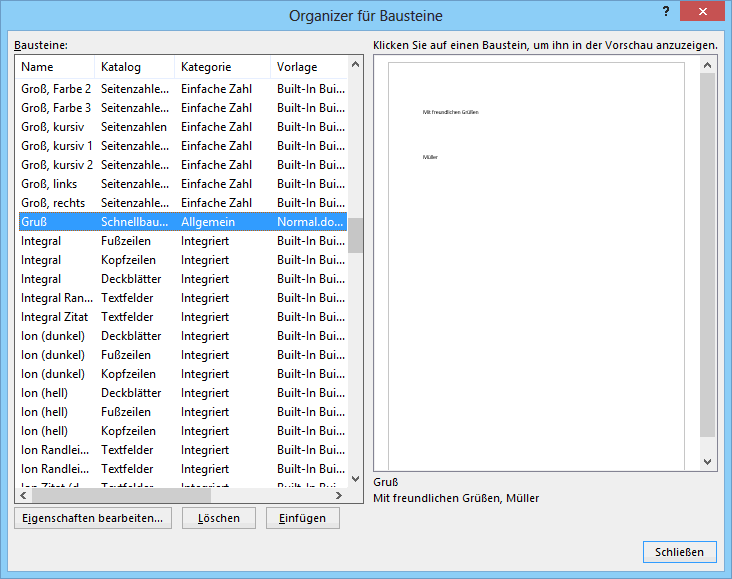Screen dimensions: 732x579
Task: Select the 'Groß, Farbe 2' entry
Action: (56, 89)
